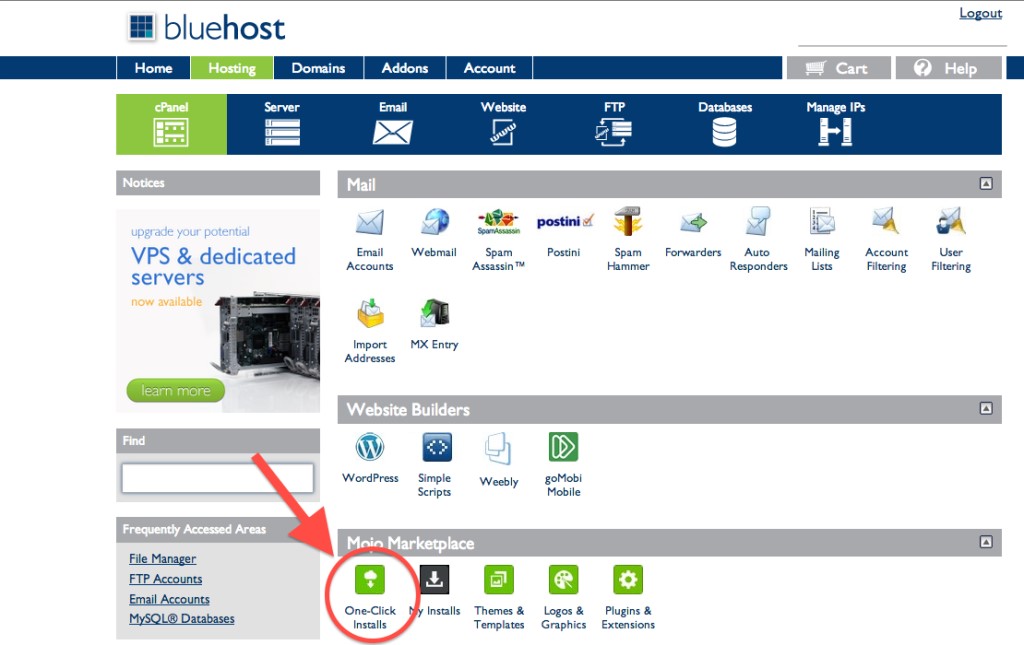Image resolution: width=1024 pixels, height=645 pixels.
Task: Open Account Filtering
Action: [886, 240]
